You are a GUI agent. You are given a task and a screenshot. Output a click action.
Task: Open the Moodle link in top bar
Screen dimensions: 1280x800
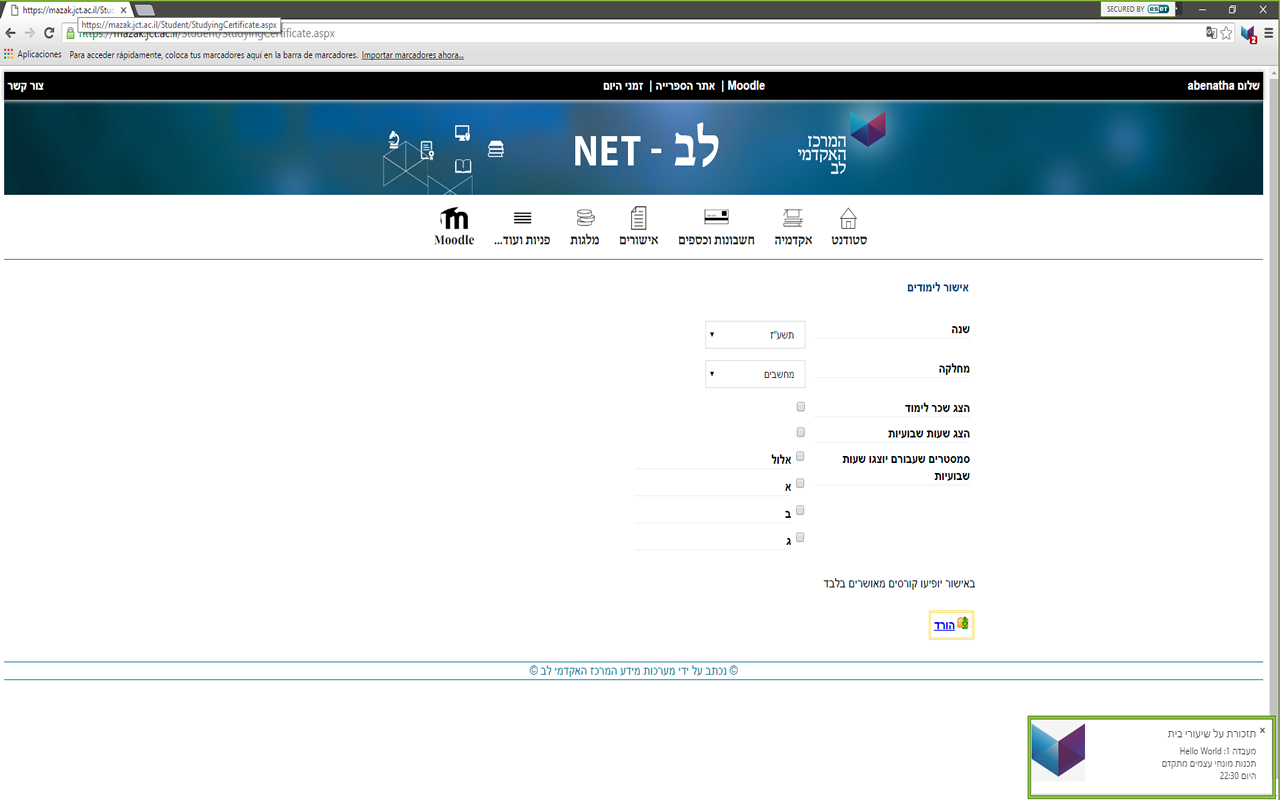[746, 86]
